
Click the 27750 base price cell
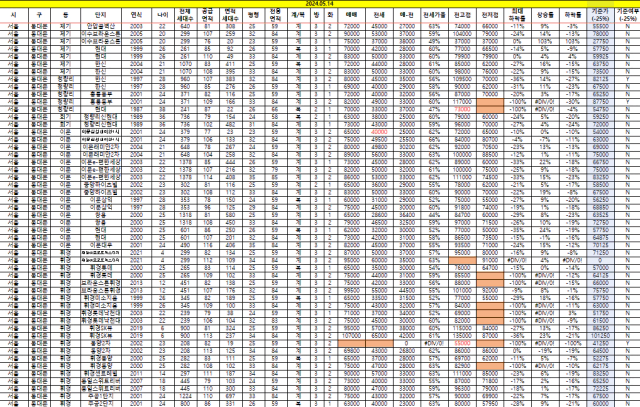pyautogui.click(x=600, y=41)
